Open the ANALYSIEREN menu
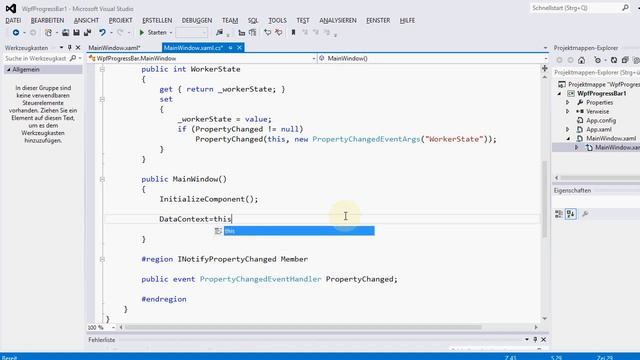The height and width of the screenshot is (360, 640). [x=338, y=20]
